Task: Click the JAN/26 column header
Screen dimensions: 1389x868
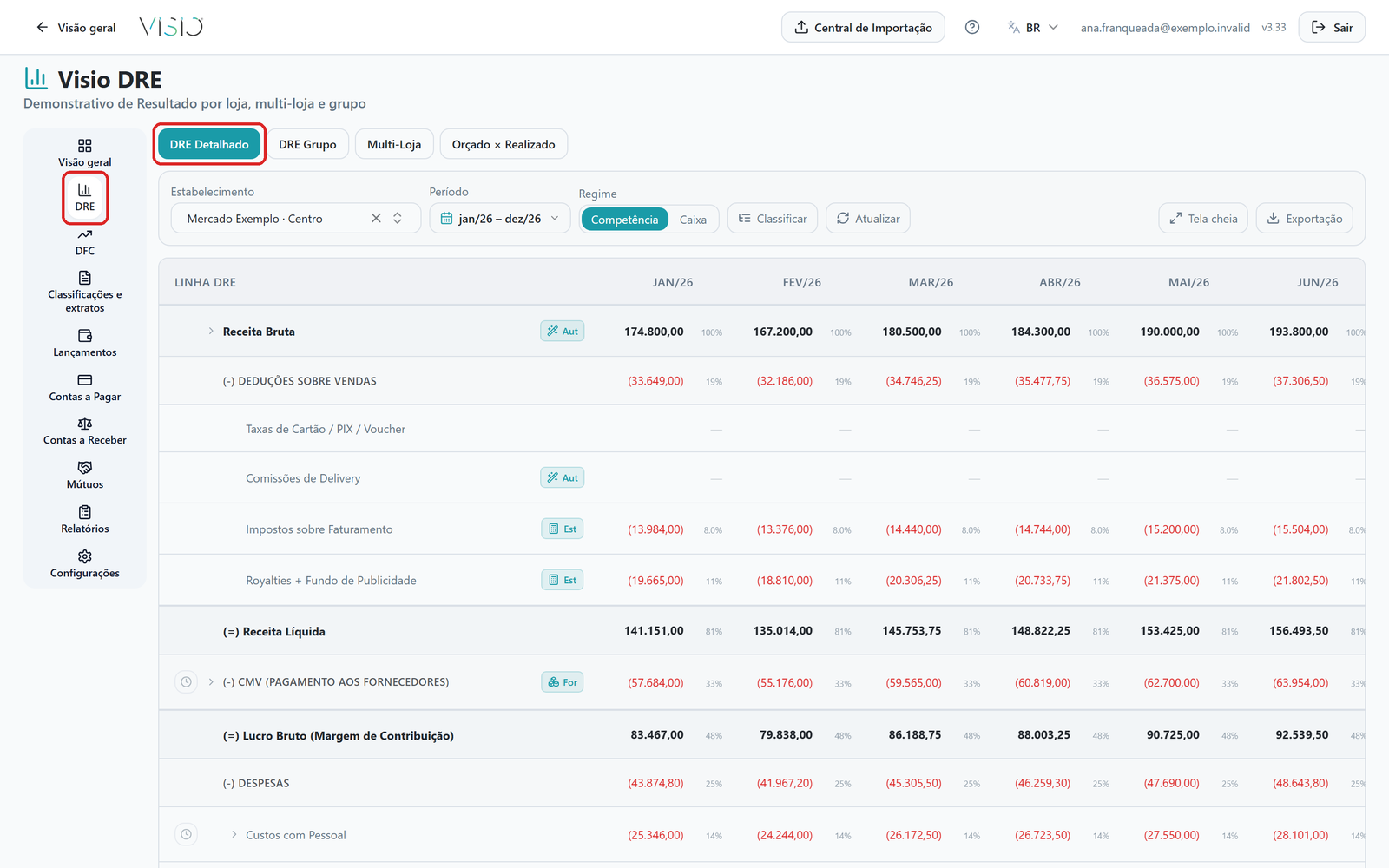Action: (x=673, y=282)
